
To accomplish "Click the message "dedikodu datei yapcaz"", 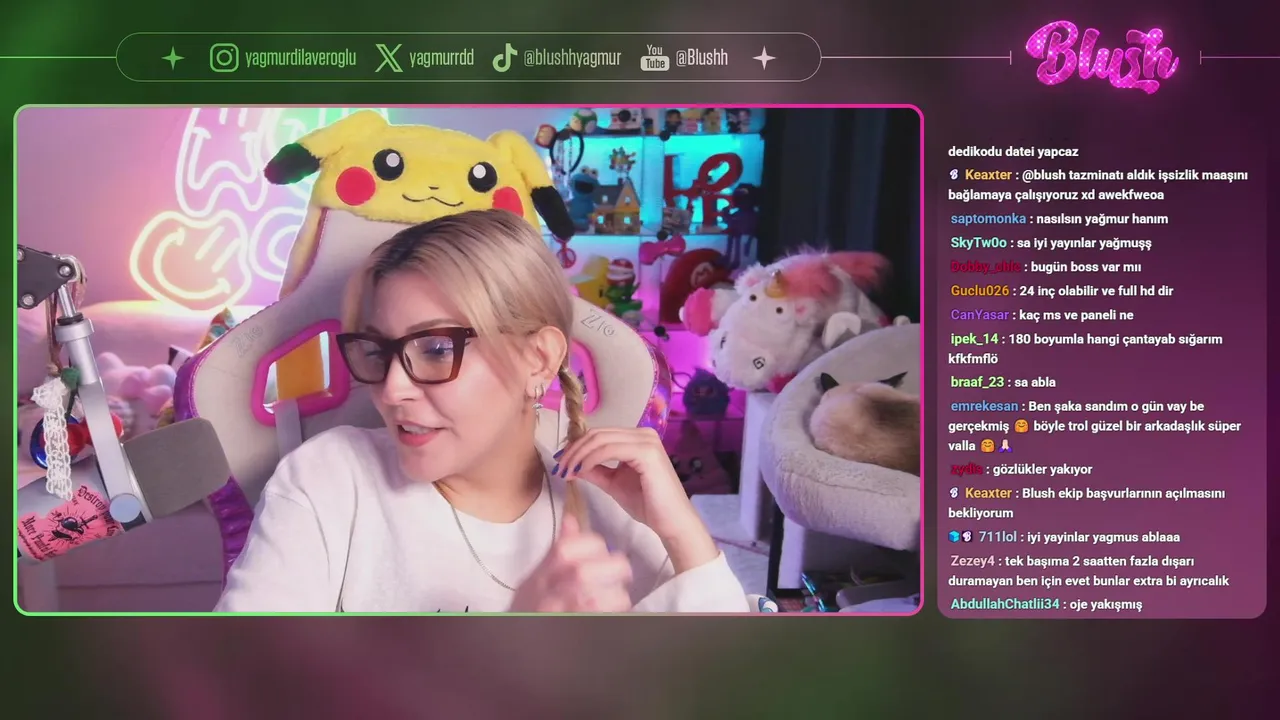I will pyautogui.click(x=1013, y=152).
